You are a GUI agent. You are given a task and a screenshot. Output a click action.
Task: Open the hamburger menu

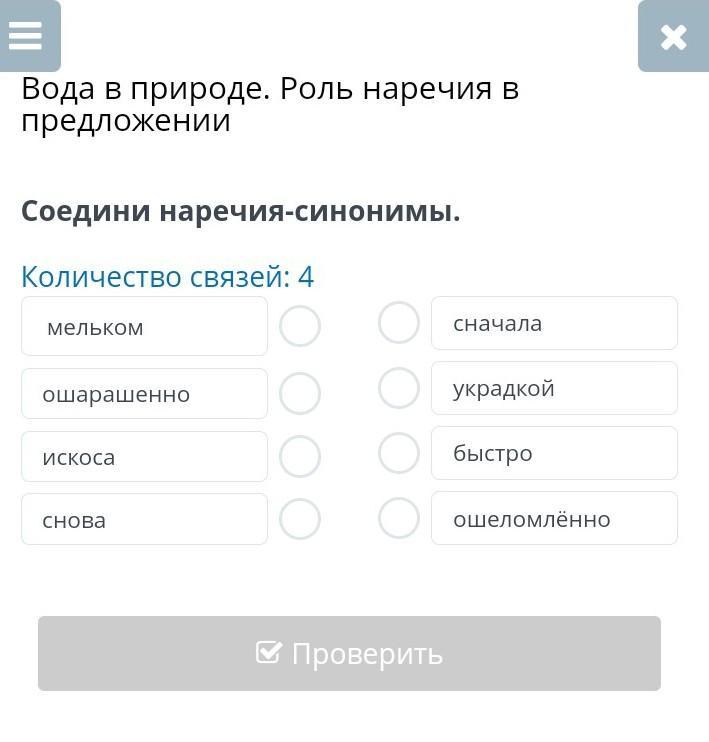click(x=27, y=36)
